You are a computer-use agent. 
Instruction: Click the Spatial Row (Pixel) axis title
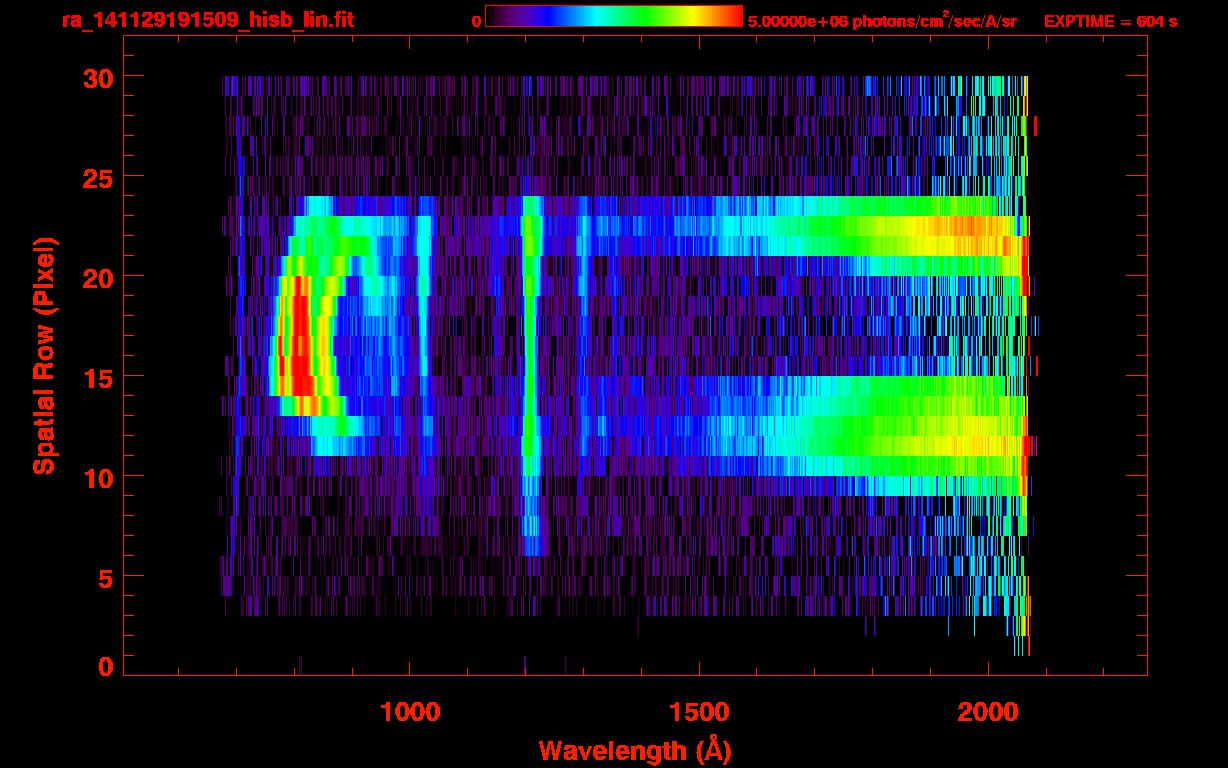pos(44,356)
